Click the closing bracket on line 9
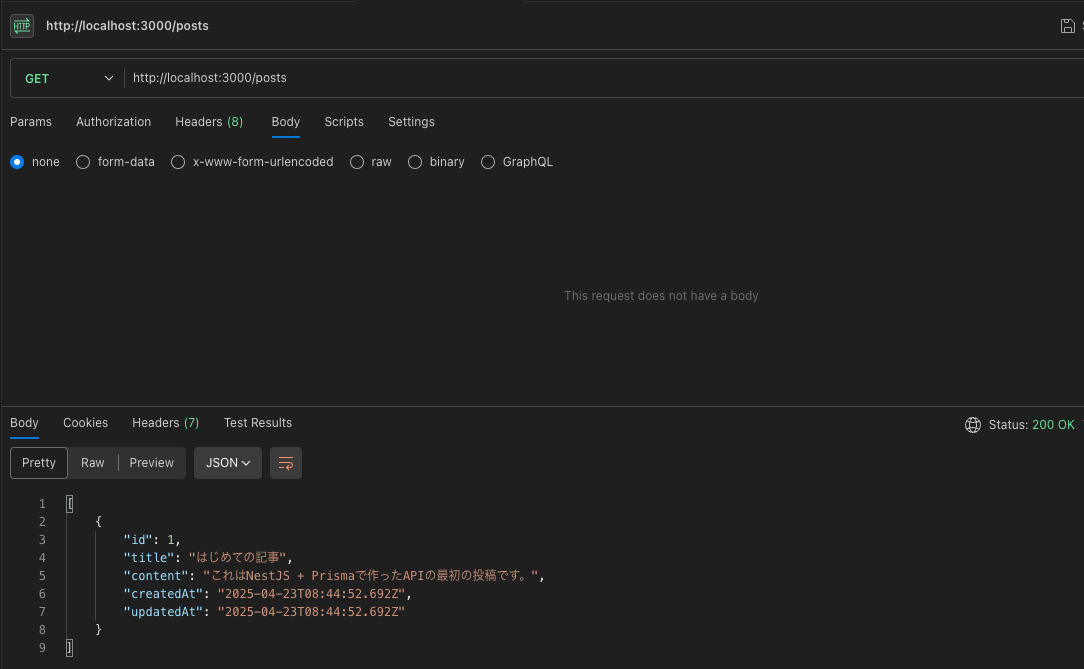The height and width of the screenshot is (669, 1084). 69,648
